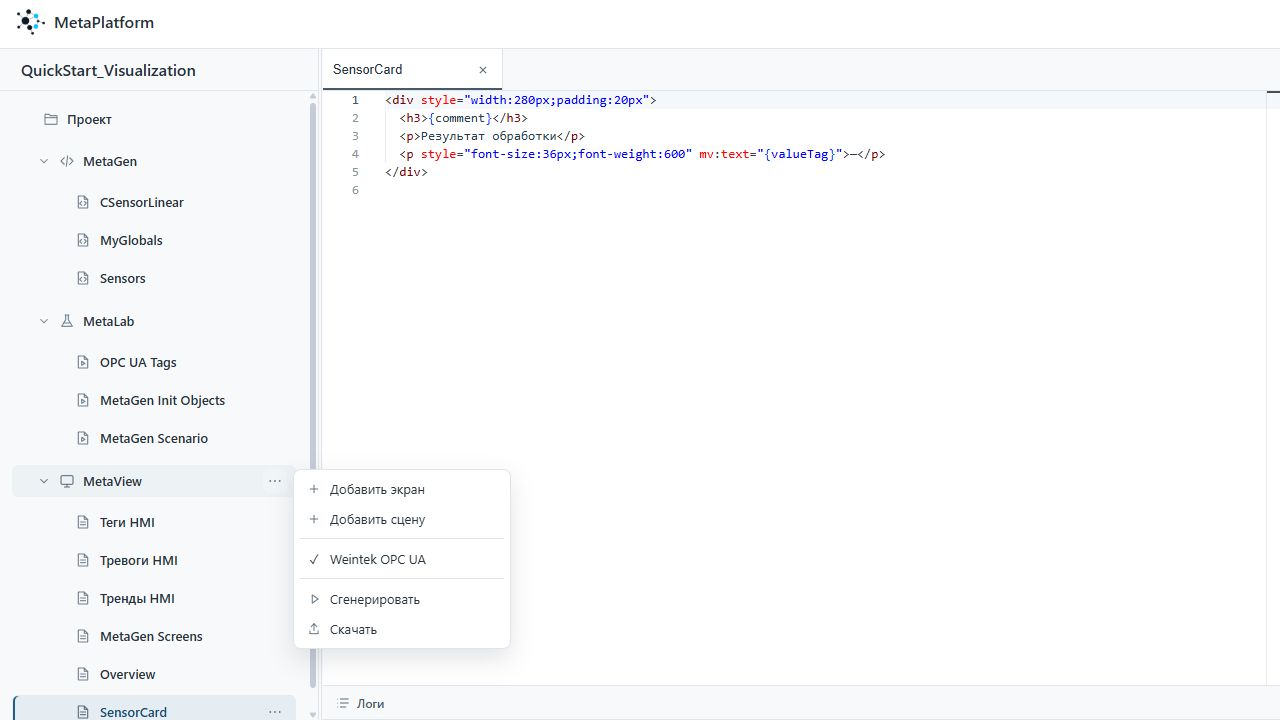The height and width of the screenshot is (720, 1280).
Task: Open the three-dots menu on SensorCard row
Action: (275, 712)
